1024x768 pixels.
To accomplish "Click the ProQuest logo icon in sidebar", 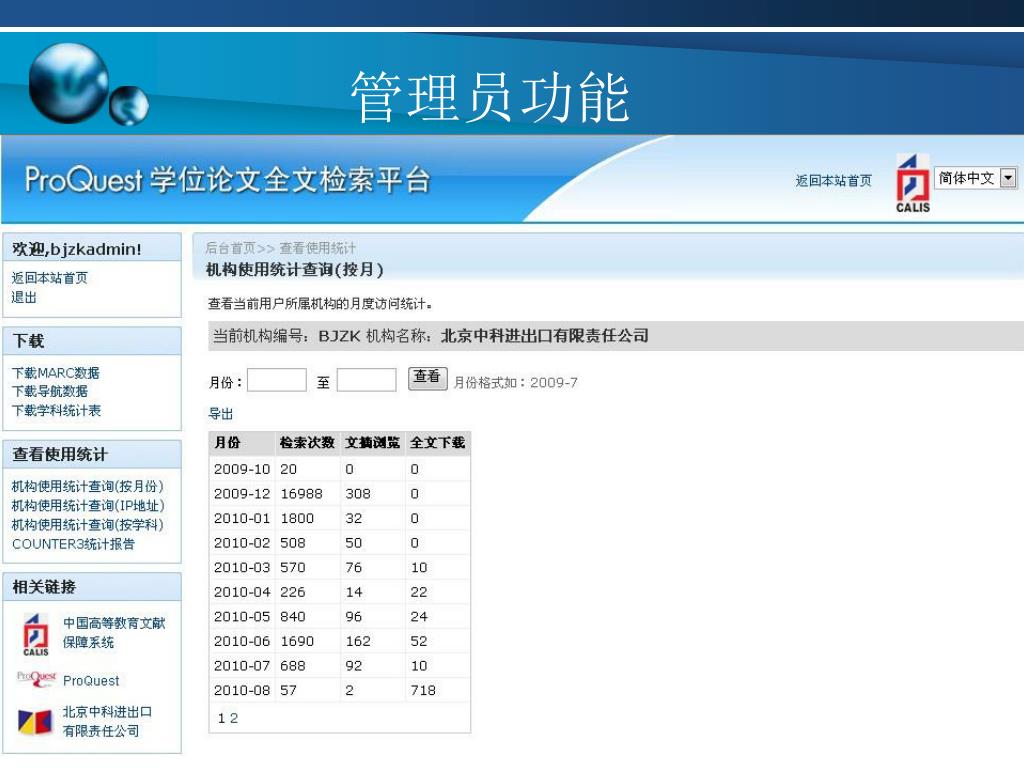I will click(x=37, y=679).
